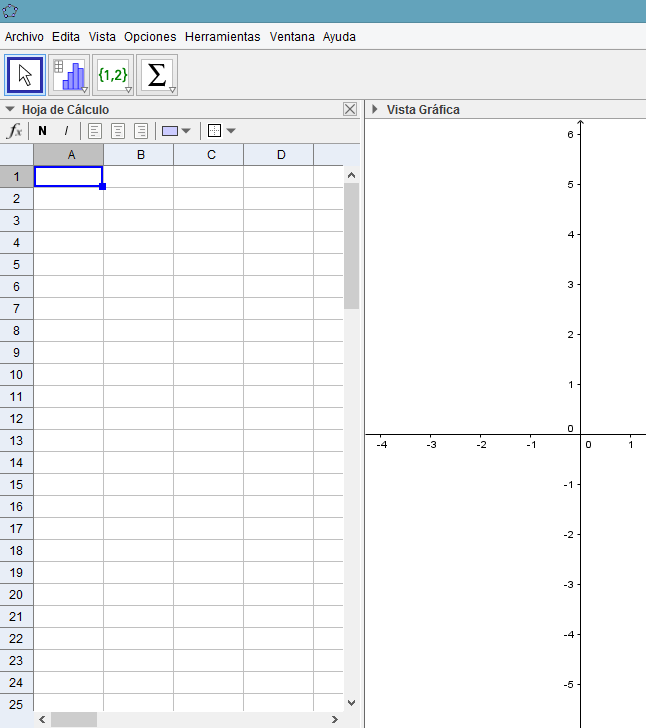
Task: Open the Herramientas menu
Action: 222,37
